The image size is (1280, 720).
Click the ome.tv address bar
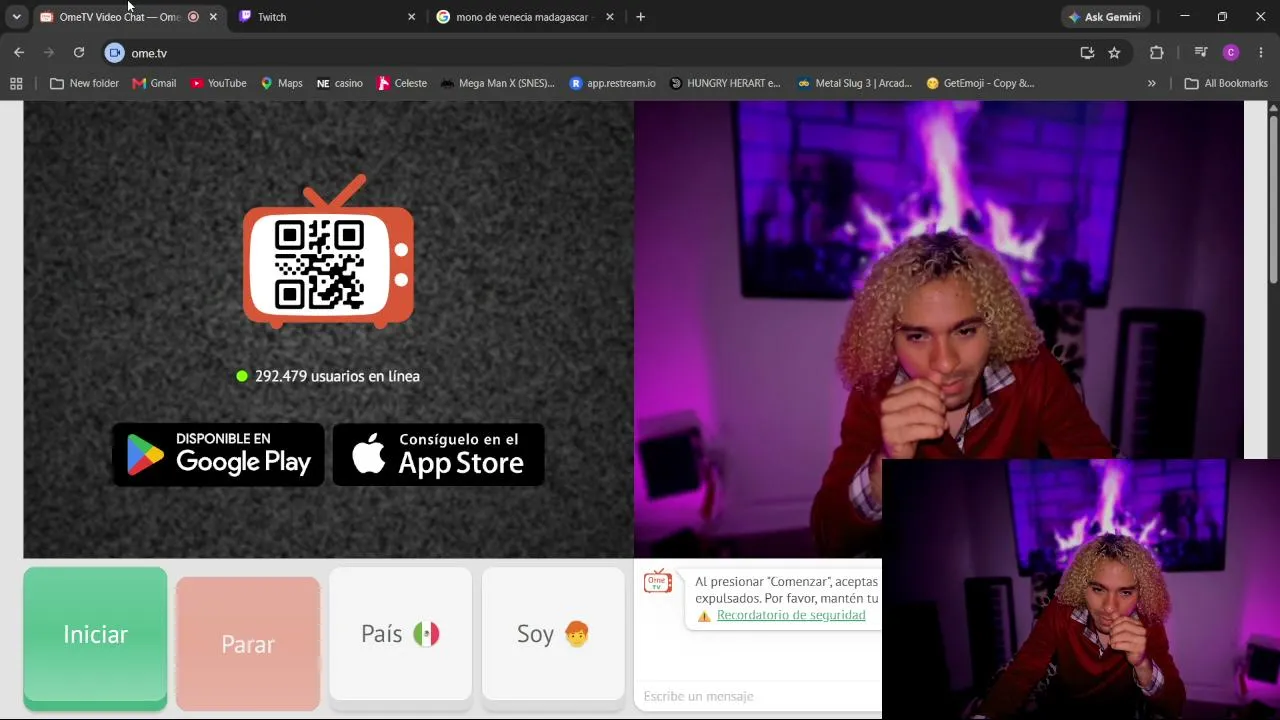(x=598, y=53)
